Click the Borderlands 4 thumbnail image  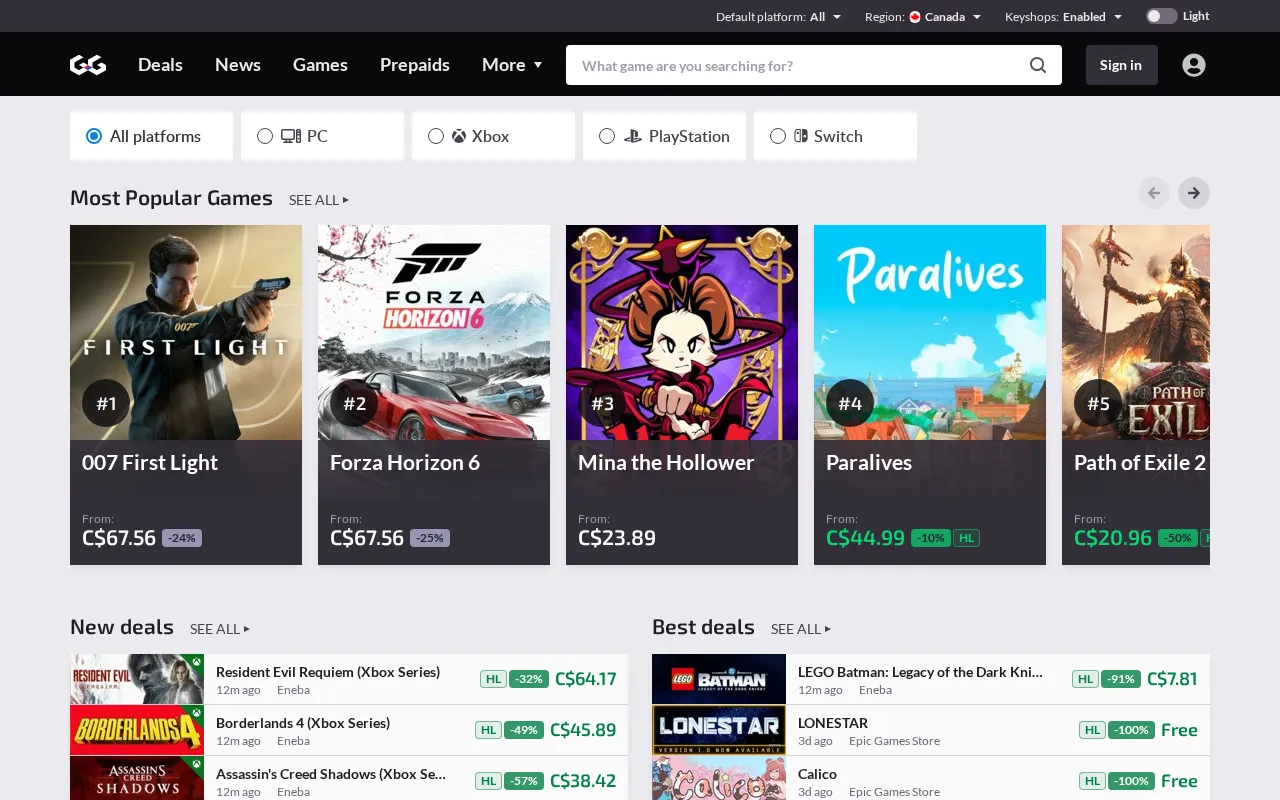[x=137, y=730]
